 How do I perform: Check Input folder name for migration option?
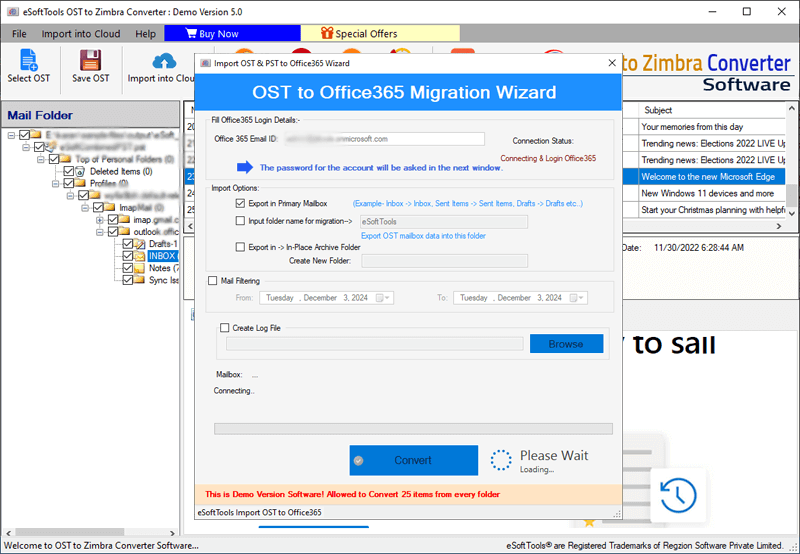240,221
